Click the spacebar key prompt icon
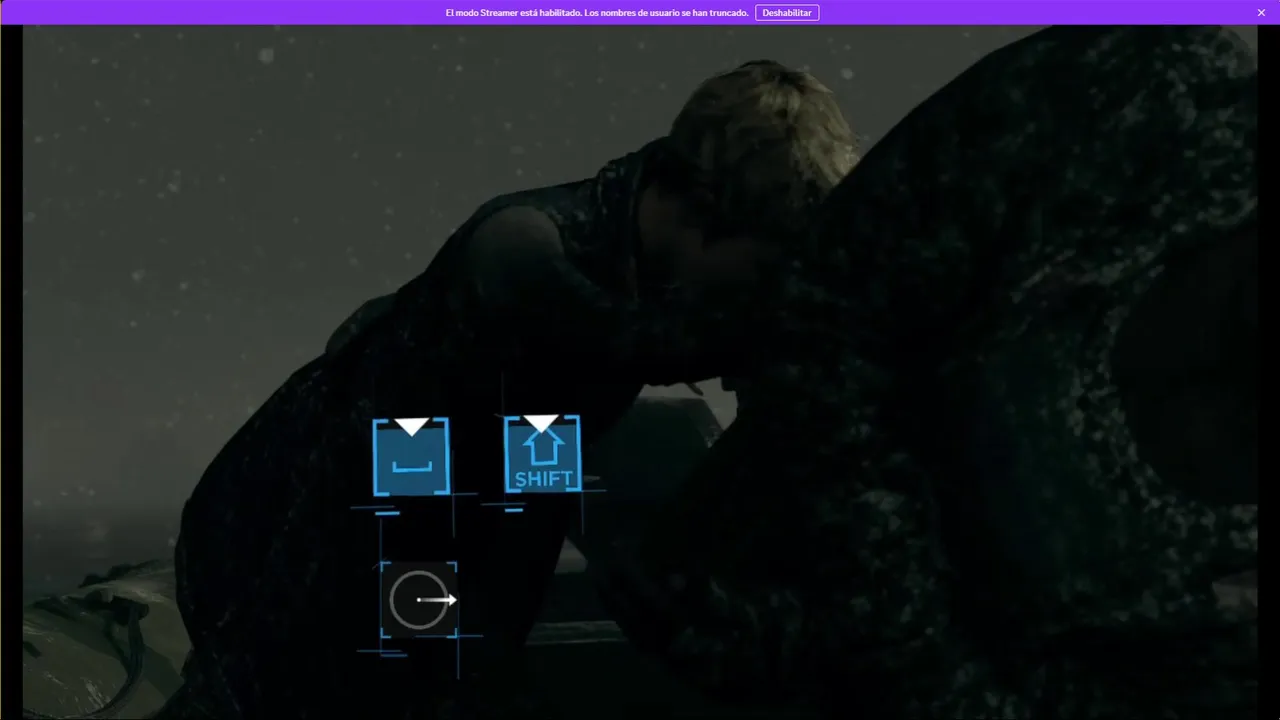1280x720 pixels. (411, 456)
